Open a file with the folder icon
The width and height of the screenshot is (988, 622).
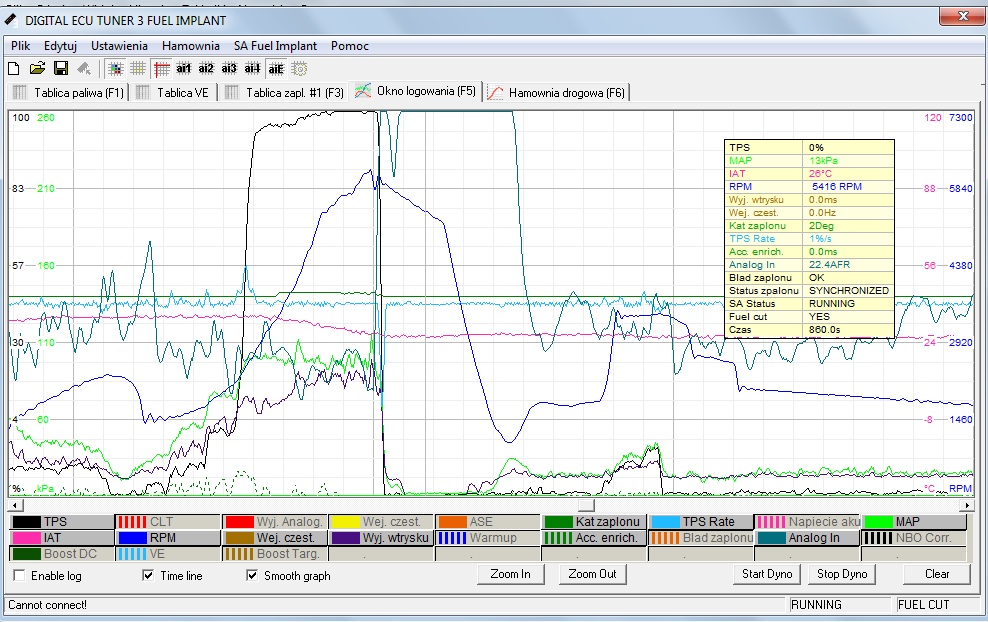(x=37, y=69)
